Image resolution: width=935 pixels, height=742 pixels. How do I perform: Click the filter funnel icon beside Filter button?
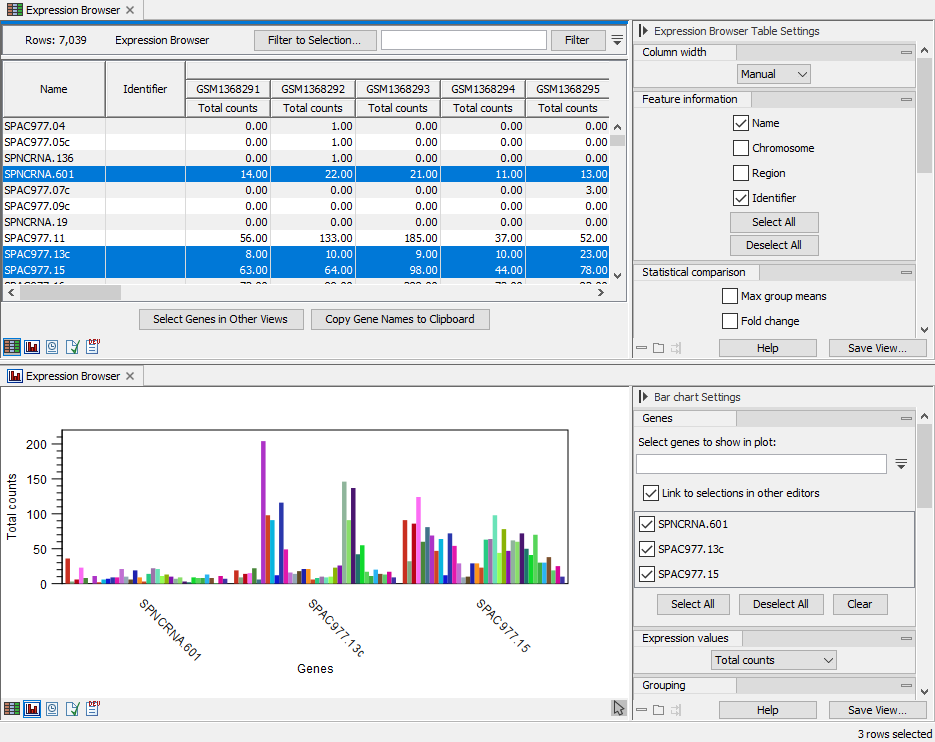(x=617, y=40)
